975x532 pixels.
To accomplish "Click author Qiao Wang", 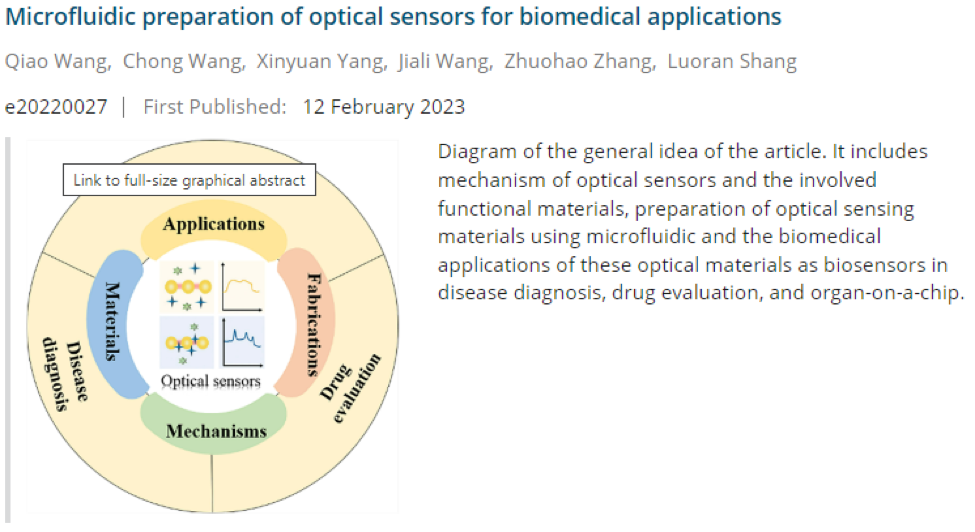I will point(56,62).
